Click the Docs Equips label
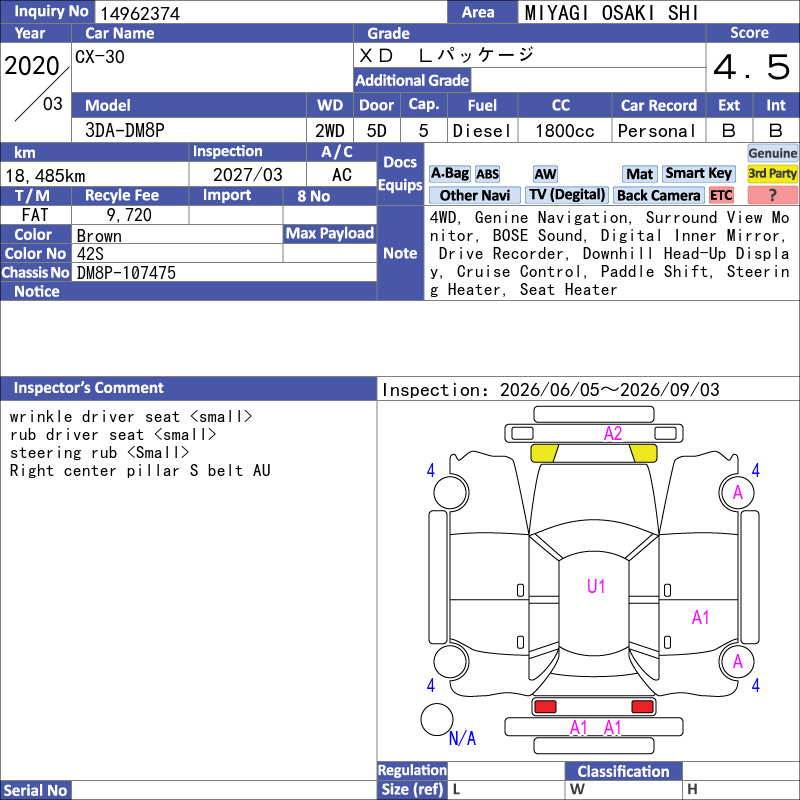Screen dimensions: 800x800 coord(400,173)
